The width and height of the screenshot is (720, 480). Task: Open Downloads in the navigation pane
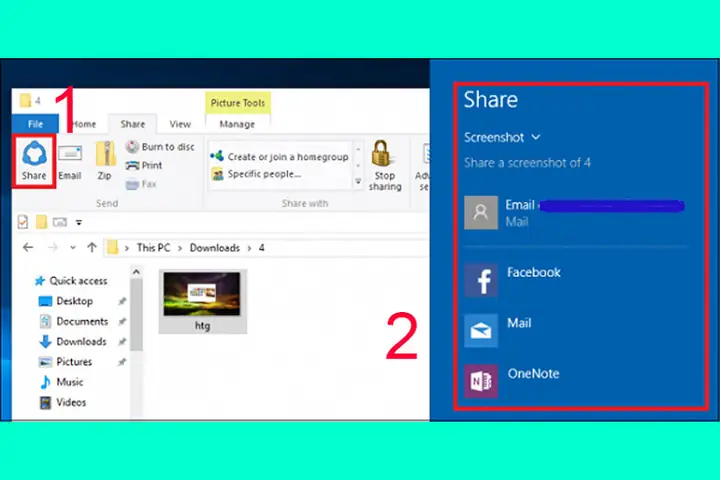73,341
